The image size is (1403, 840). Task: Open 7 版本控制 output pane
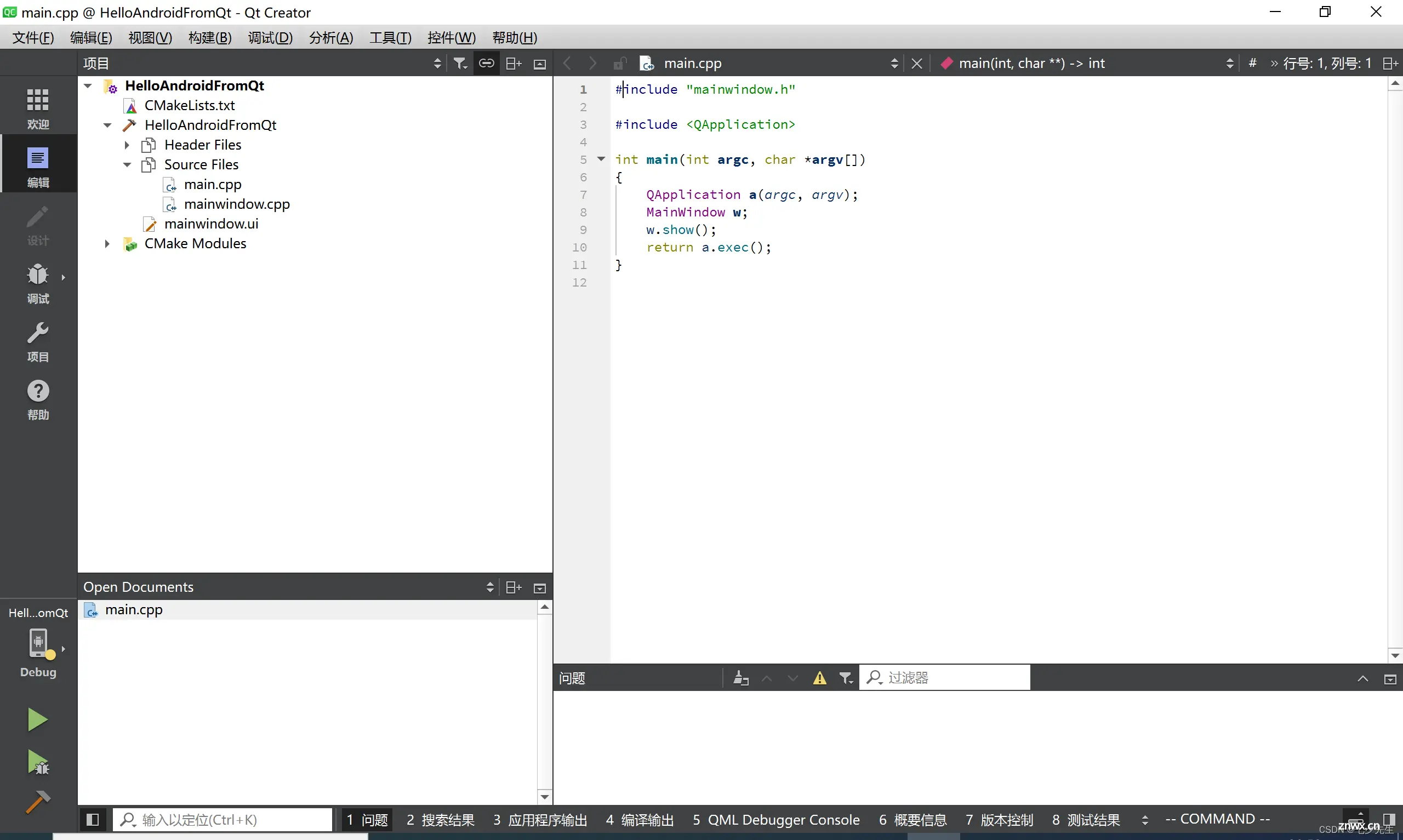(x=1000, y=820)
